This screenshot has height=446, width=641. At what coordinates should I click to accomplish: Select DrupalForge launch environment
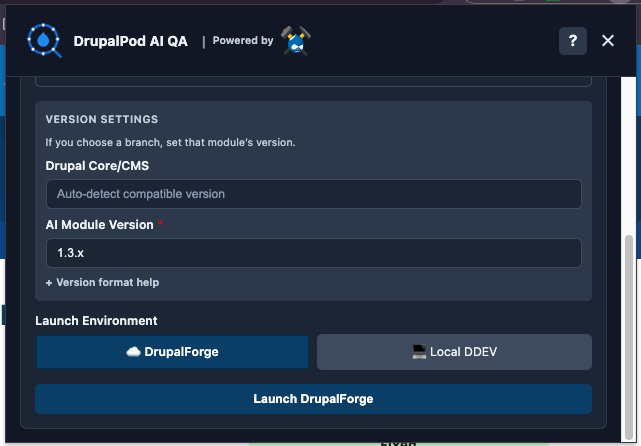click(x=172, y=352)
